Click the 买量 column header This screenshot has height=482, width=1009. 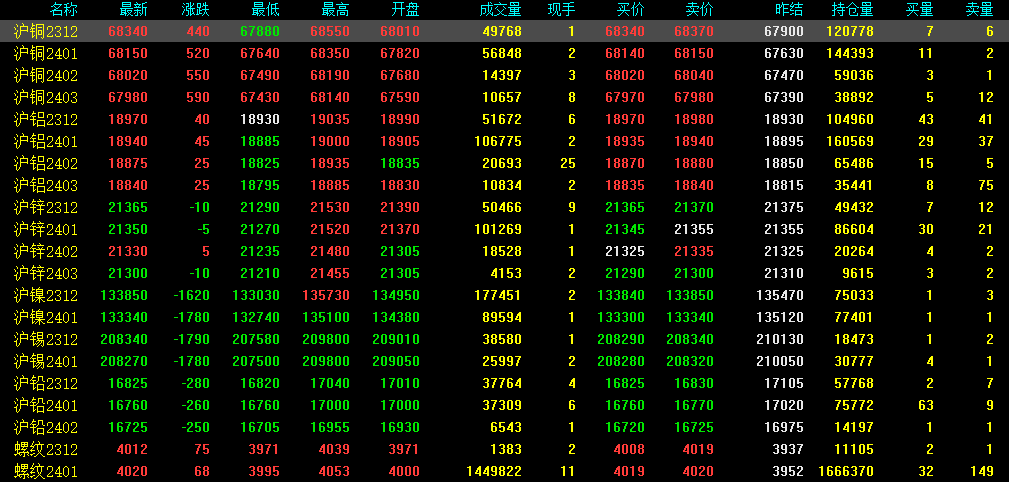(920, 10)
